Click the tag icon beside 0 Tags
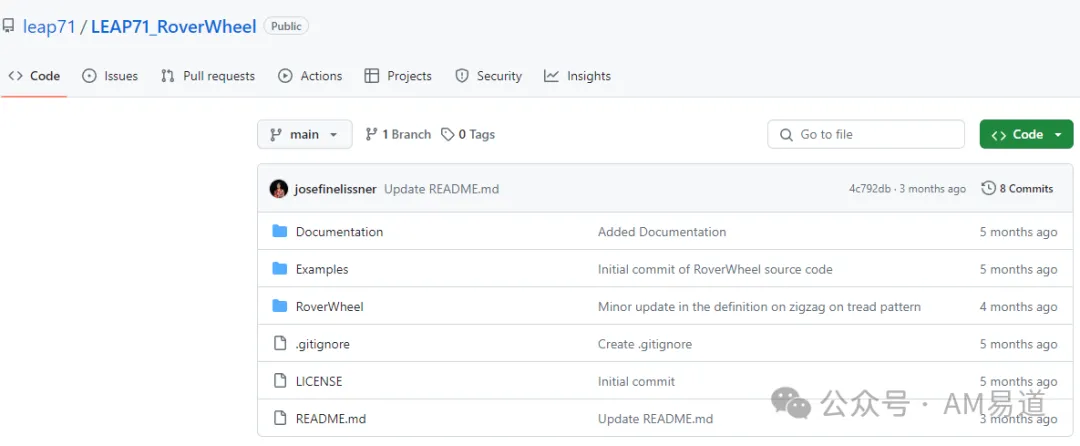1080x446 pixels. pyautogui.click(x=448, y=134)
